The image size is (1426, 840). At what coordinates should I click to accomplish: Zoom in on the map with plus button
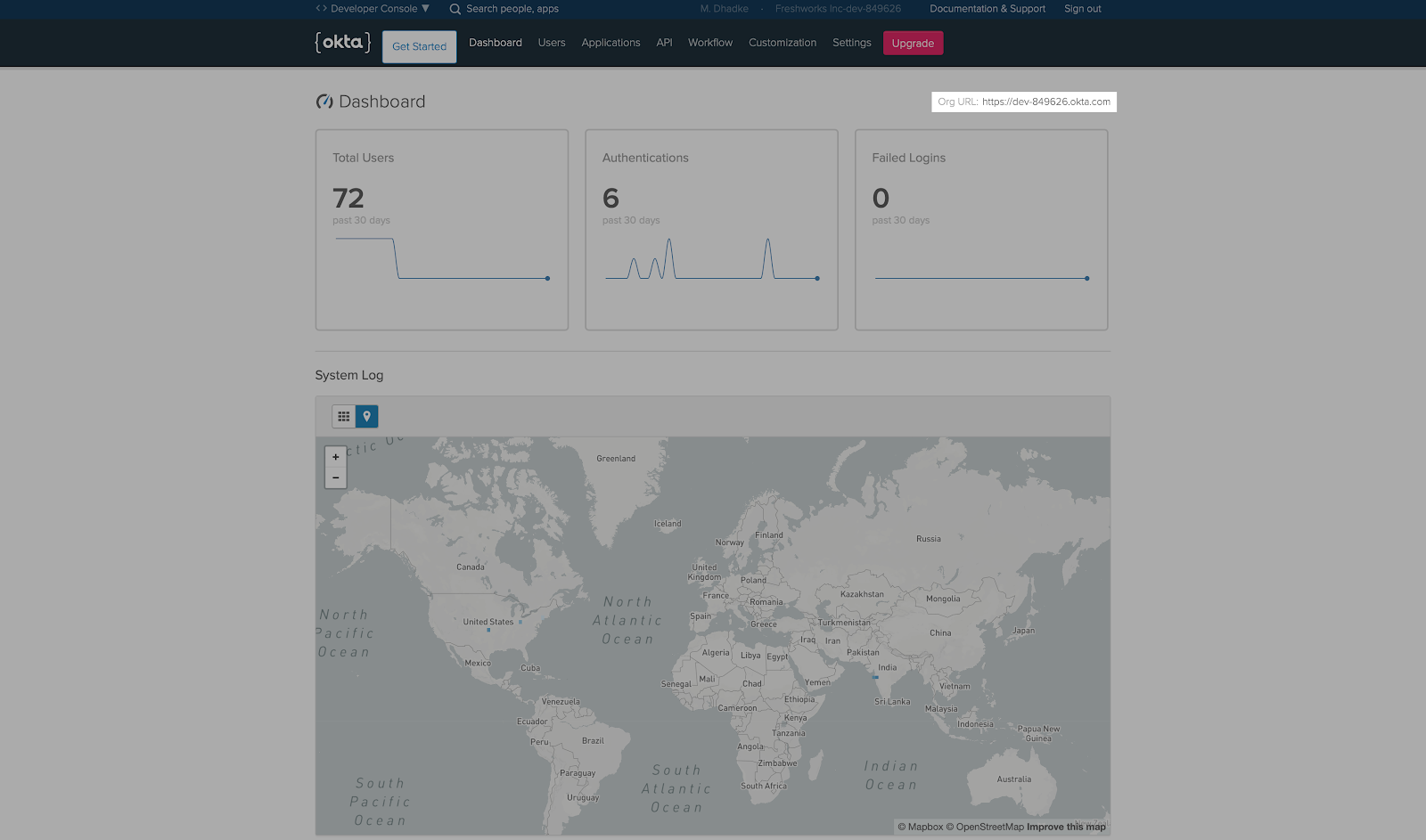335,457
